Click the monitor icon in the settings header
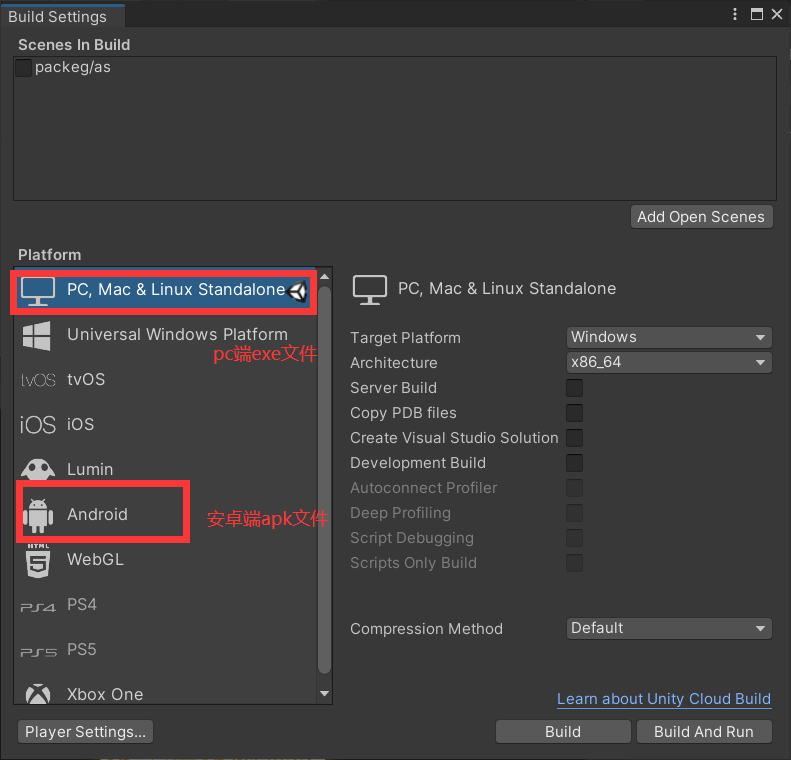 tap(370, 290)
